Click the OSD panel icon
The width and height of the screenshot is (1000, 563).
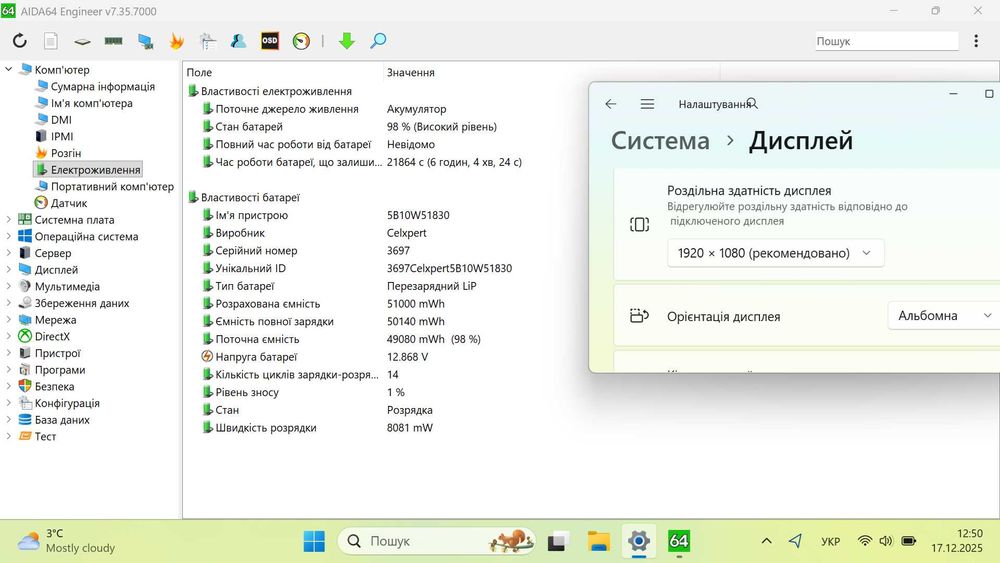click(x=270, y=41)
